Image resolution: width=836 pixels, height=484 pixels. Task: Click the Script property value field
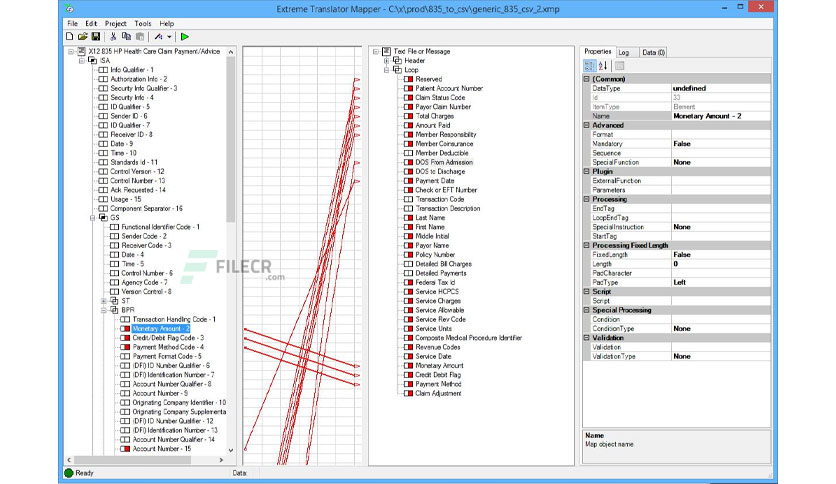[x=721, y=301]
